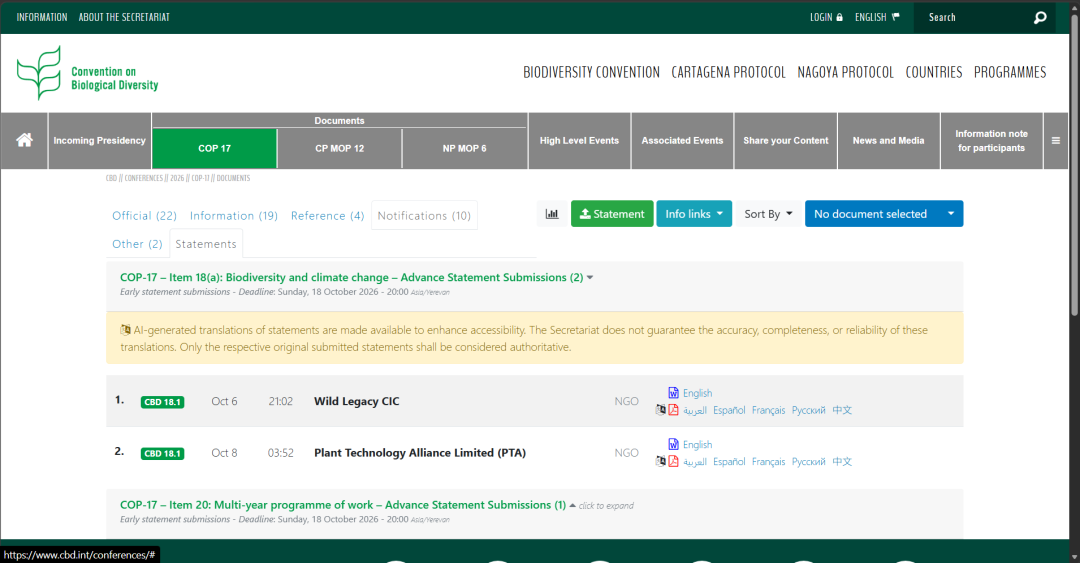This screenshot has height=563, width=1080.
Task: Click ABOUT THE SECRETARIAT in the top bar
Action: [124, 17]
